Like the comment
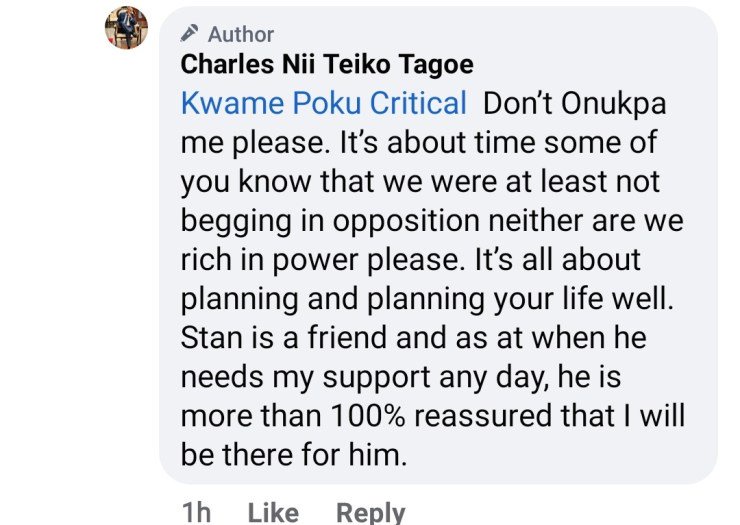 (273, 512)
